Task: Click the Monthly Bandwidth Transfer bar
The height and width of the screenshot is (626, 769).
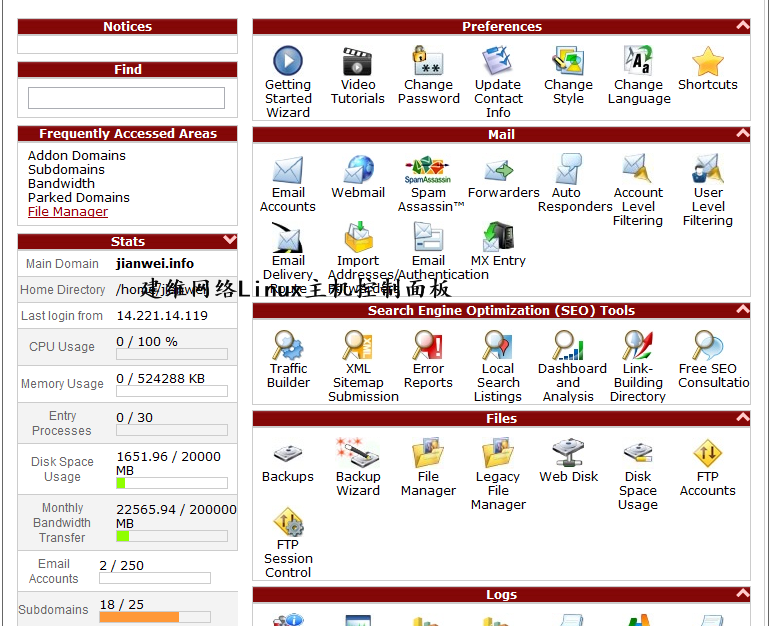Action: (x=172, y=536)
